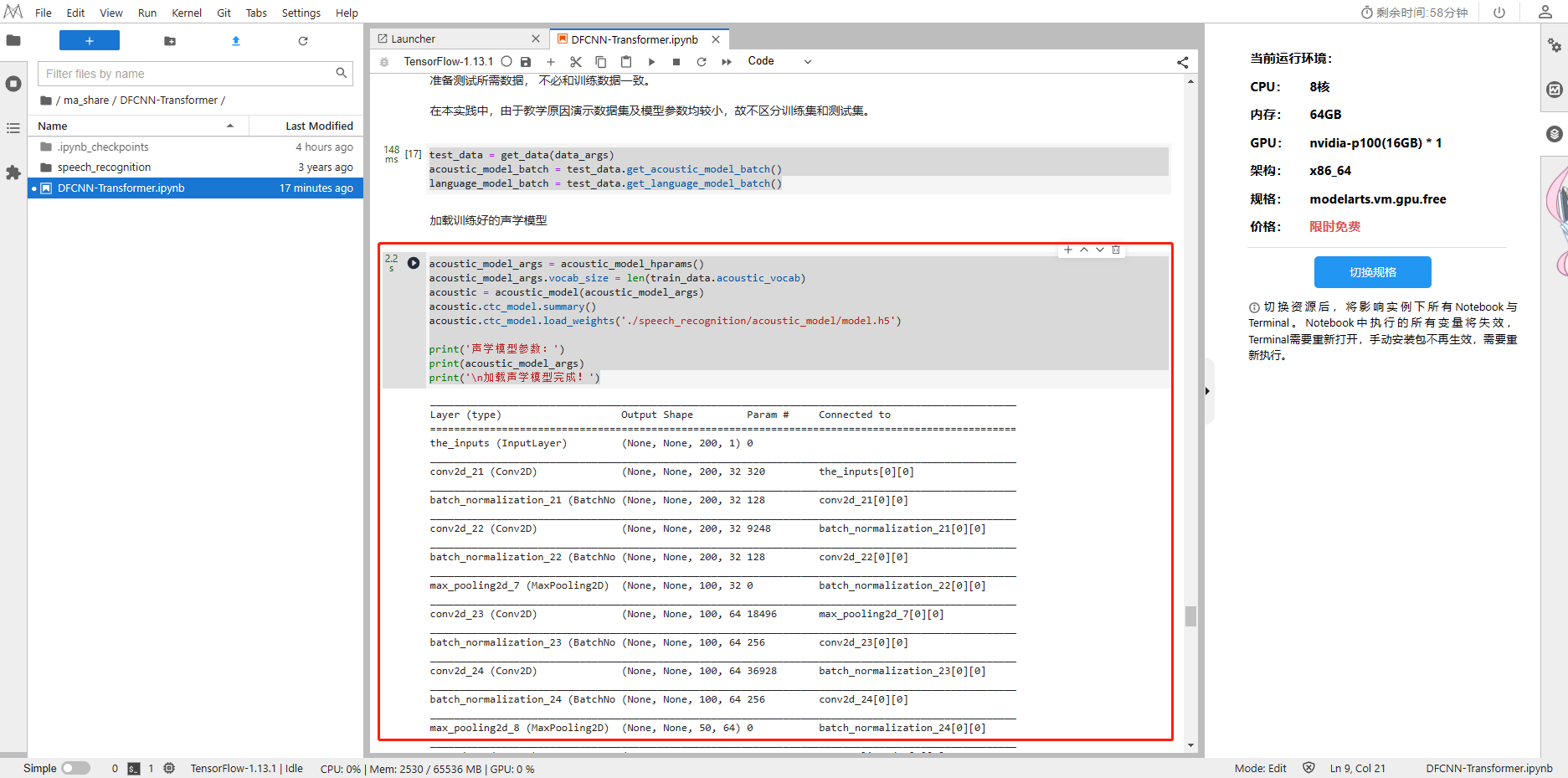Screen dimensions: 1568x778
Task: Click the terminal count icon in status bar
Action: pos(134,768)
